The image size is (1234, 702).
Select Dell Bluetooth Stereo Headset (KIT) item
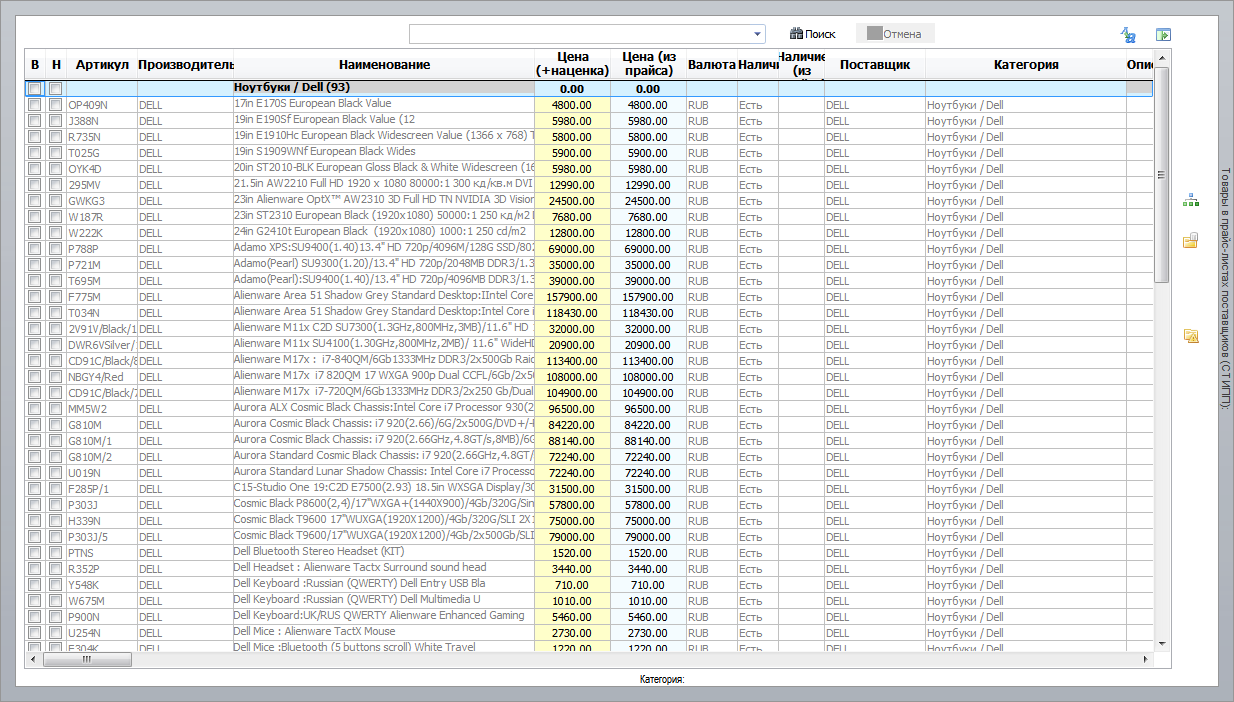tap(383, 552)
